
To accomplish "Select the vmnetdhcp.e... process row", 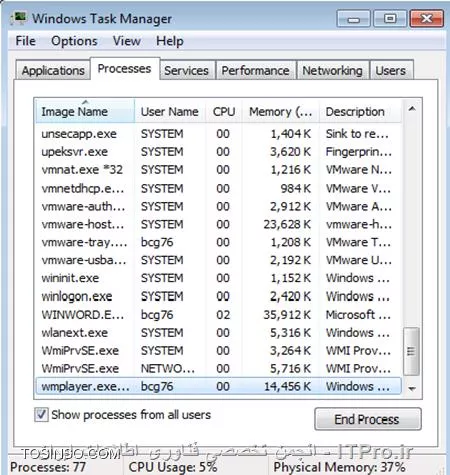I will coord(218,189).
